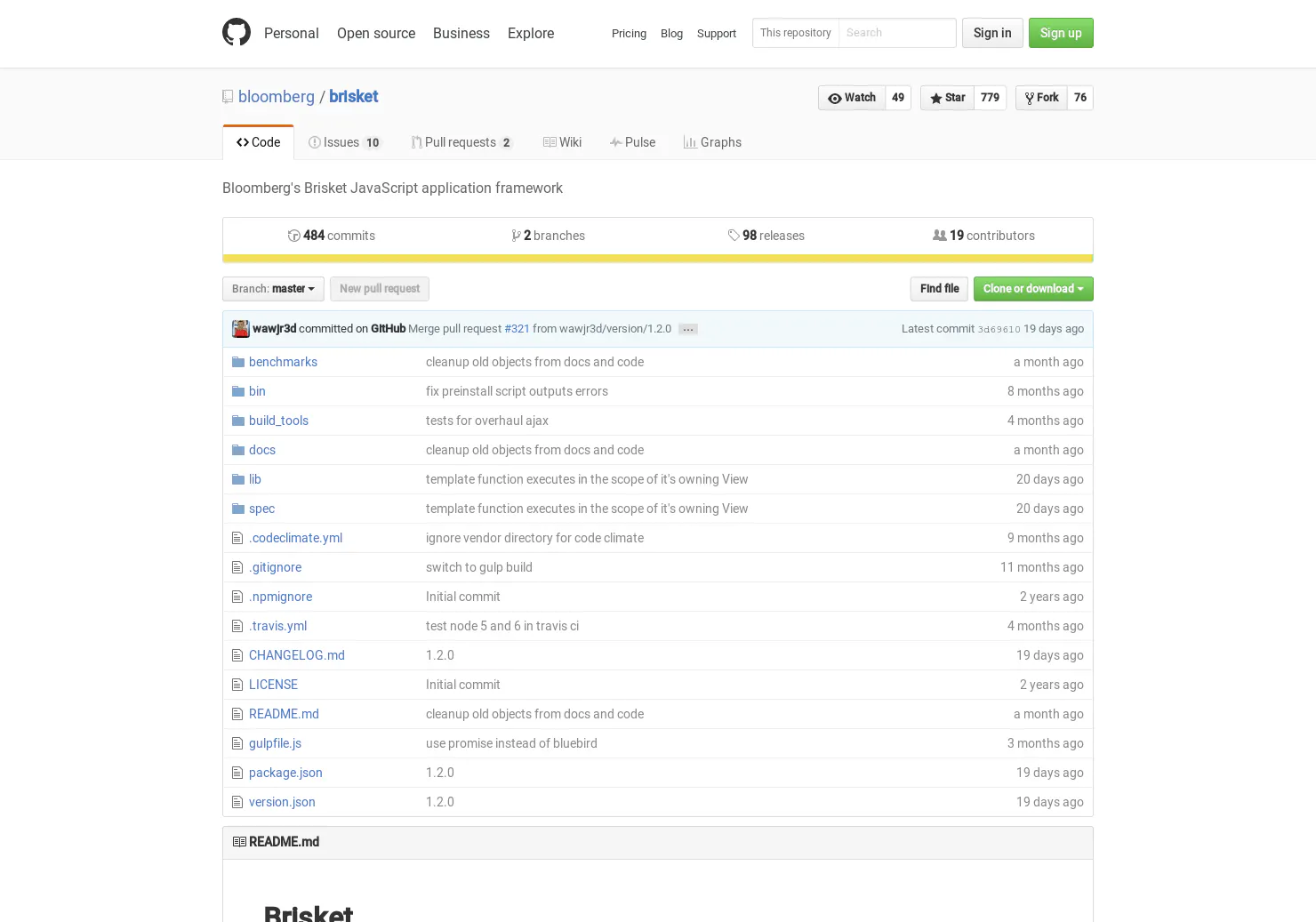Click wawjr3d's avatar thumbnail

pyautogui.click(x=241, y=329)
